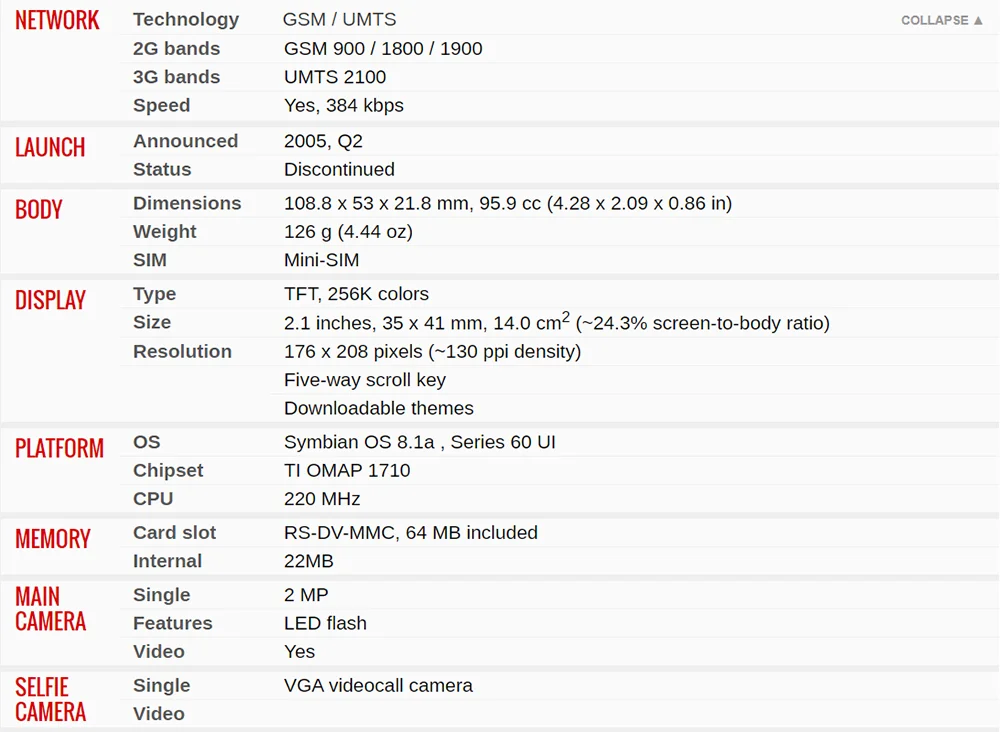The width and height of the screenshot is (1000, 732).
Task: Click the BODY section heading
Action: (39, 209)
